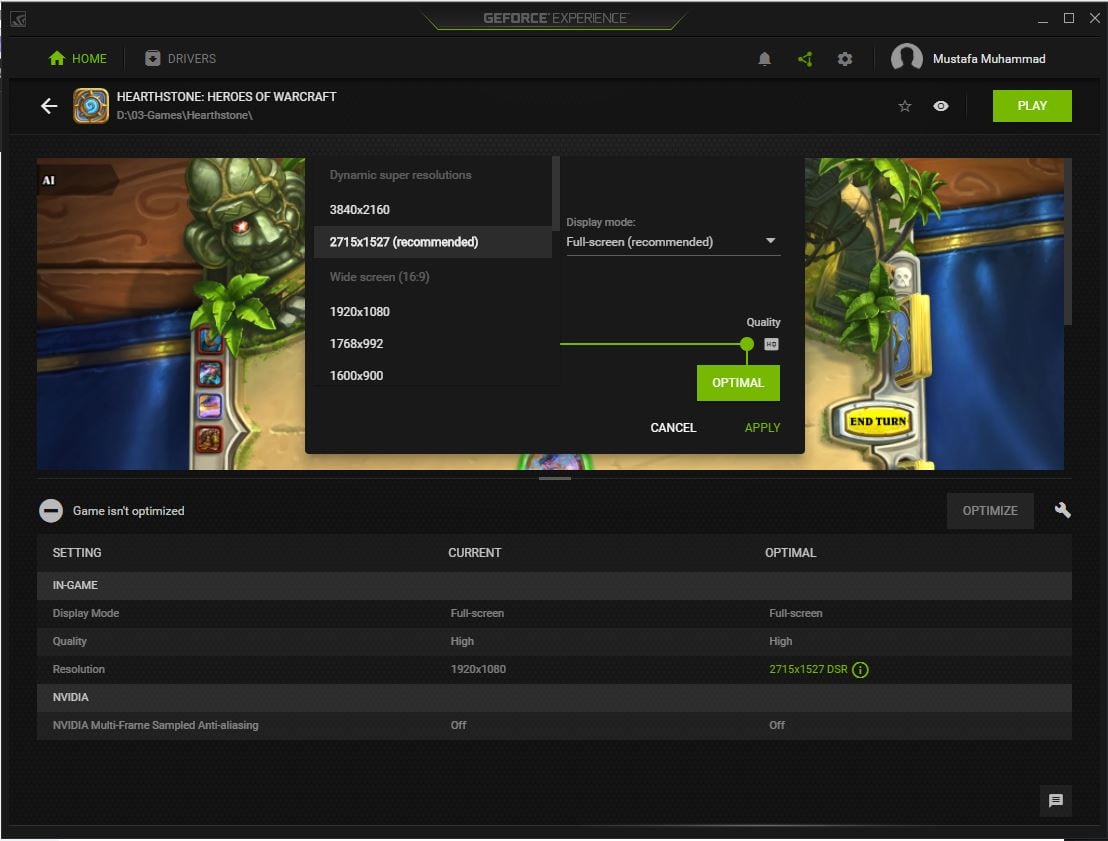The image size is (1108, 841).
Task: Click the Hearthstone game icon
Action: click(91, 106)
